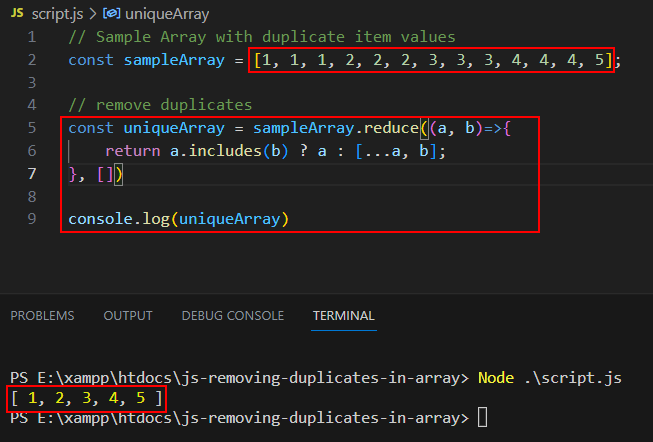
Task: Select the TERMINAL tab
Action: tap(344, 316)
